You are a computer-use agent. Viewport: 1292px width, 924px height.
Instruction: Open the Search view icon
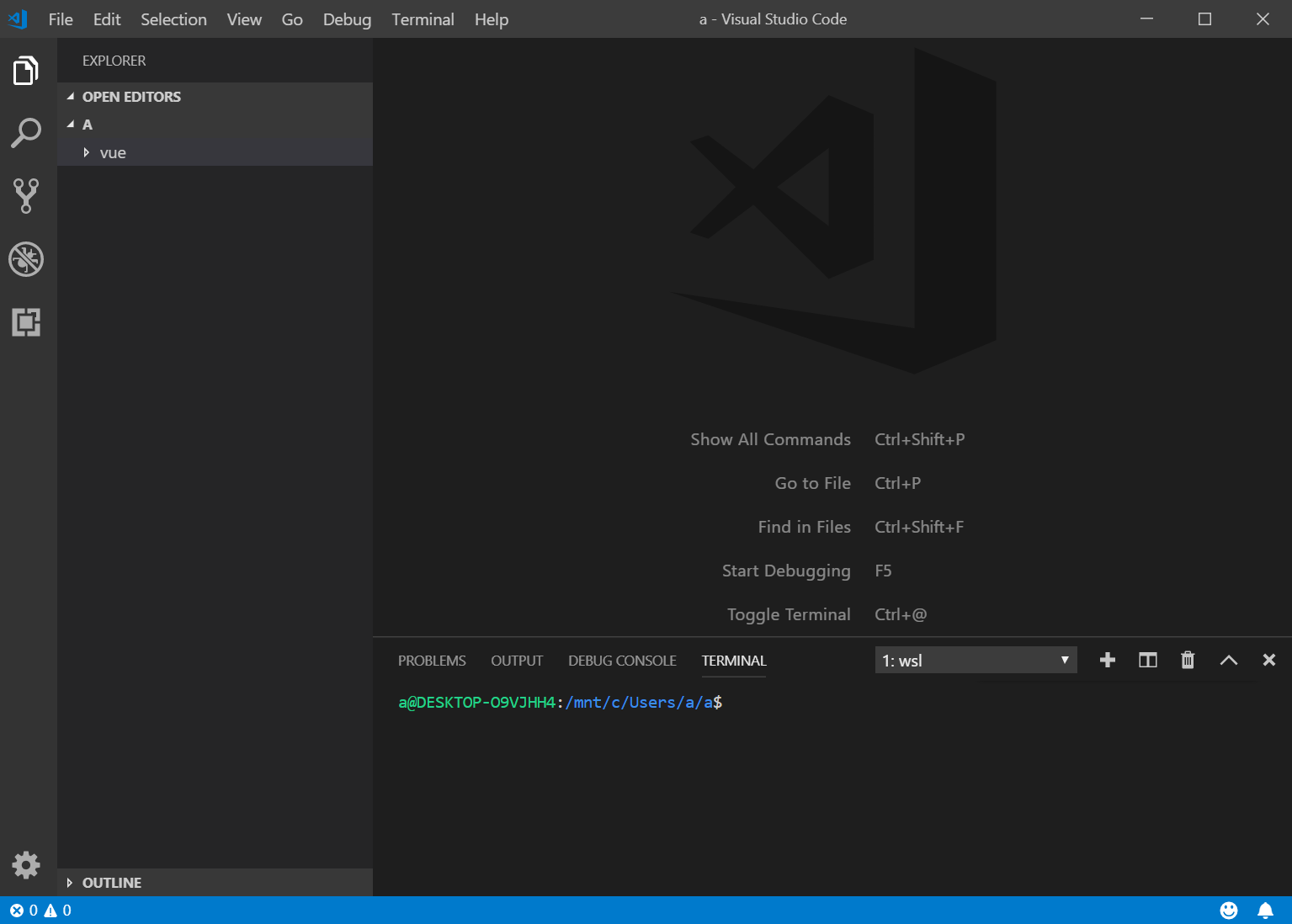point(26,133)
